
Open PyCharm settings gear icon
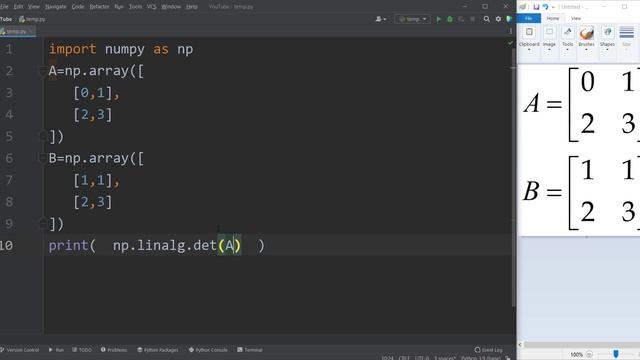pos(498,19)
